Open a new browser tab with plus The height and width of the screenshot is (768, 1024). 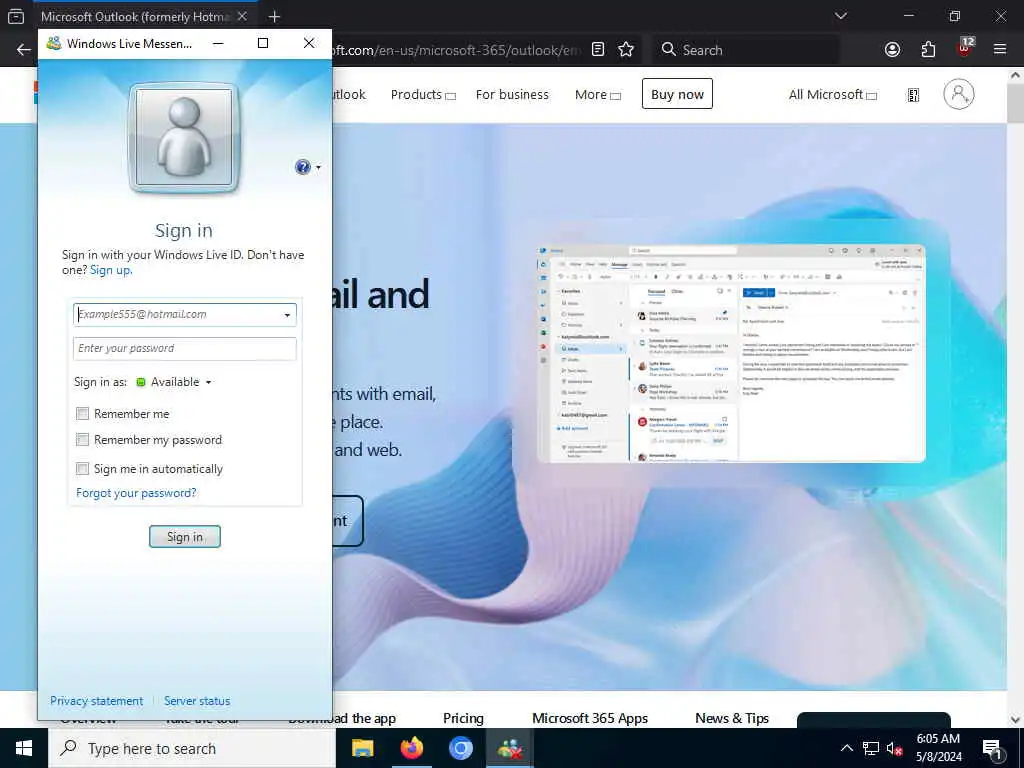click(274, 17)
